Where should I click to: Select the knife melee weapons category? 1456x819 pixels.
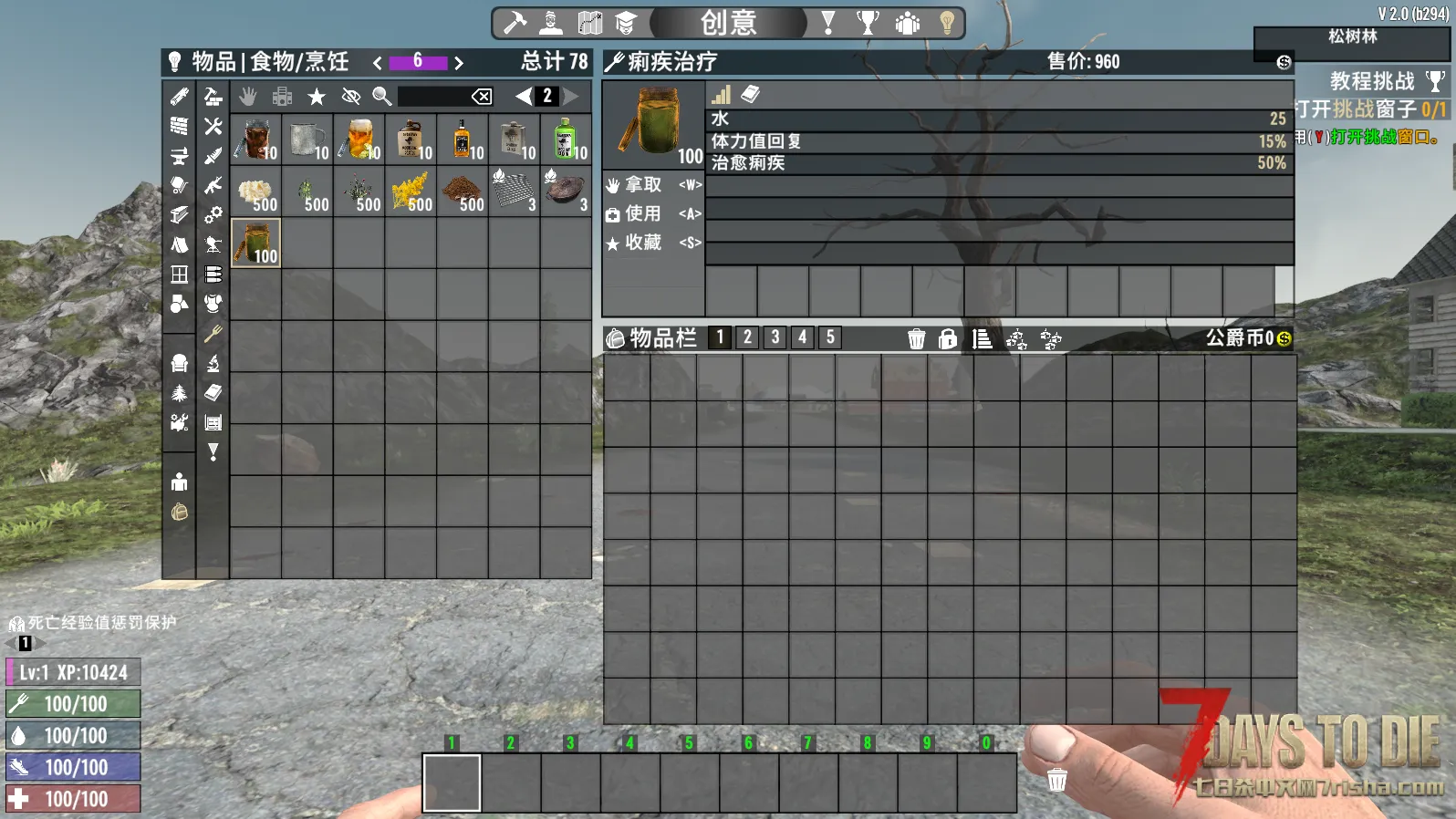coord(213,156)
